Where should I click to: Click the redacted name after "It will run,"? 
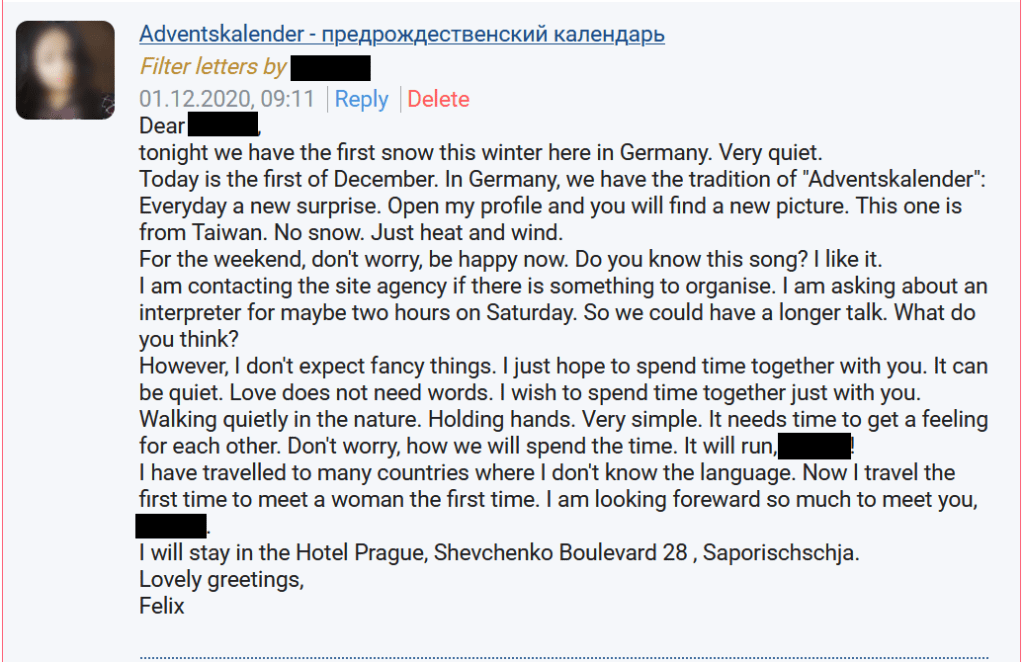(x=813, y=445)
